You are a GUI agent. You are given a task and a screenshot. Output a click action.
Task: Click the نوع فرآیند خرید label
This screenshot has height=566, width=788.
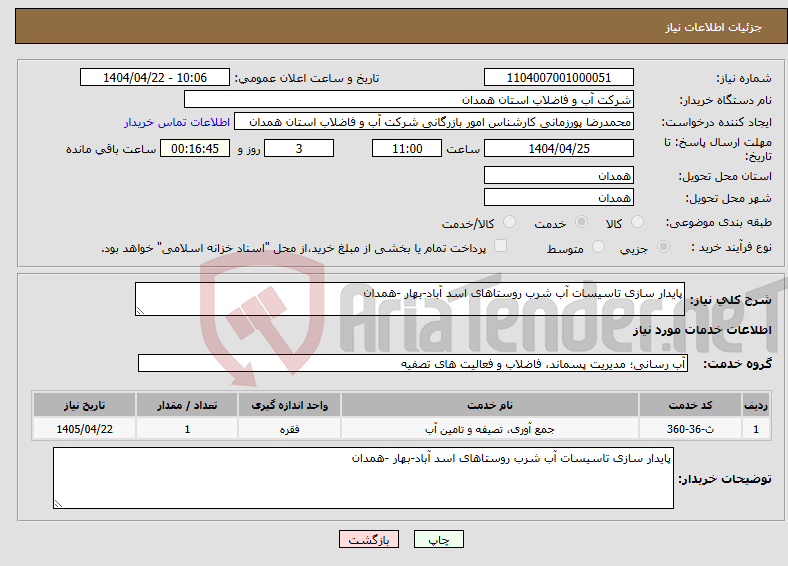coord(732,247)
